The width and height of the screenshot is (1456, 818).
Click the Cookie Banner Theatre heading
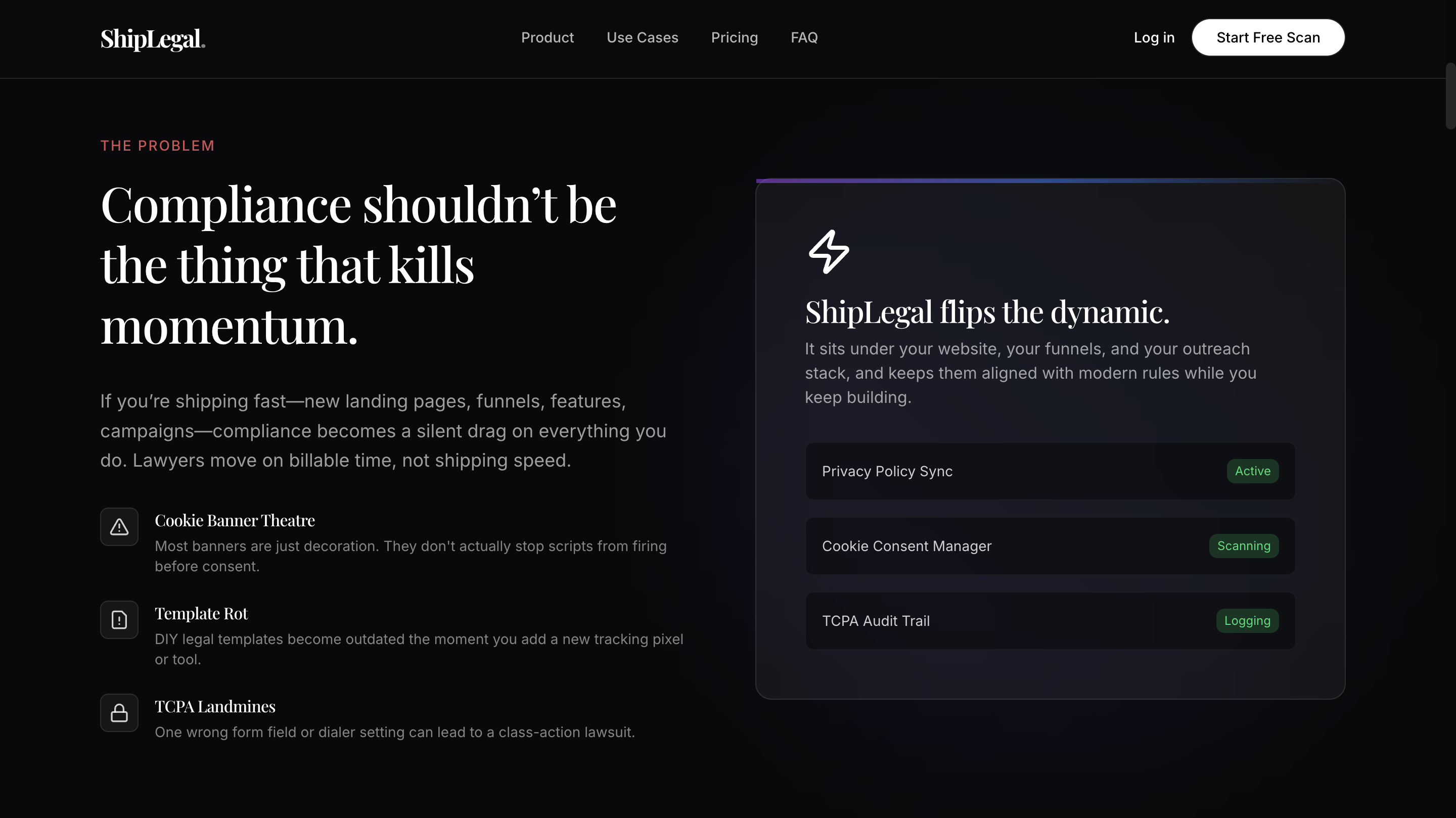(x=235, y=521)
